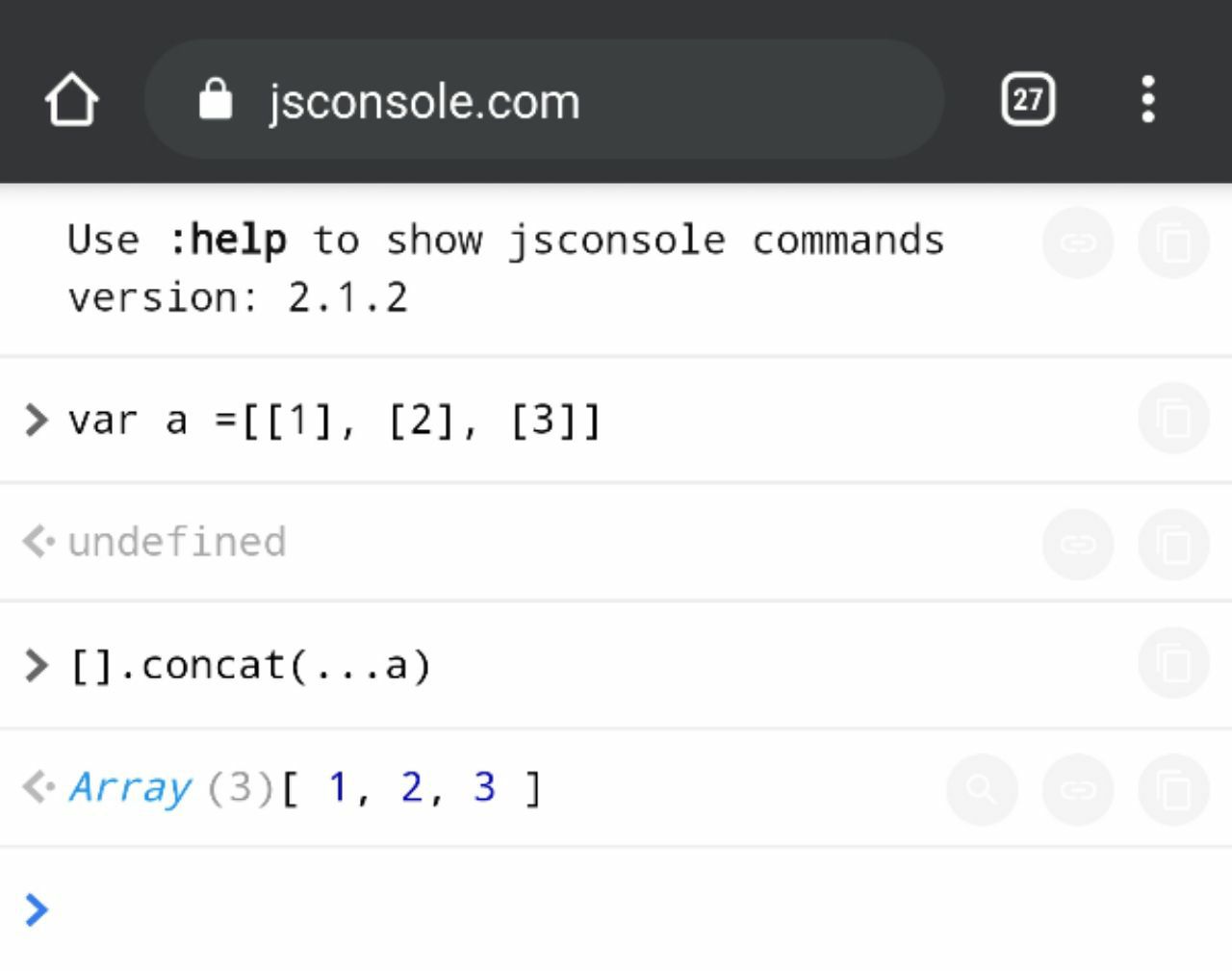Click the link icon beside the help message
This screenshot has width=1232, height=971.
tap(1078, 243)
